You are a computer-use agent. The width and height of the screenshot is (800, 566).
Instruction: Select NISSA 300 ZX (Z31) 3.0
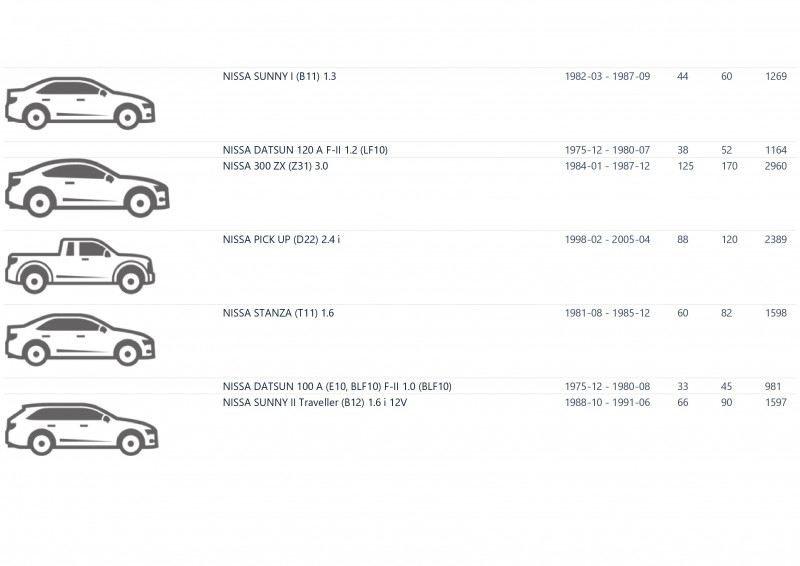(275, 166)
